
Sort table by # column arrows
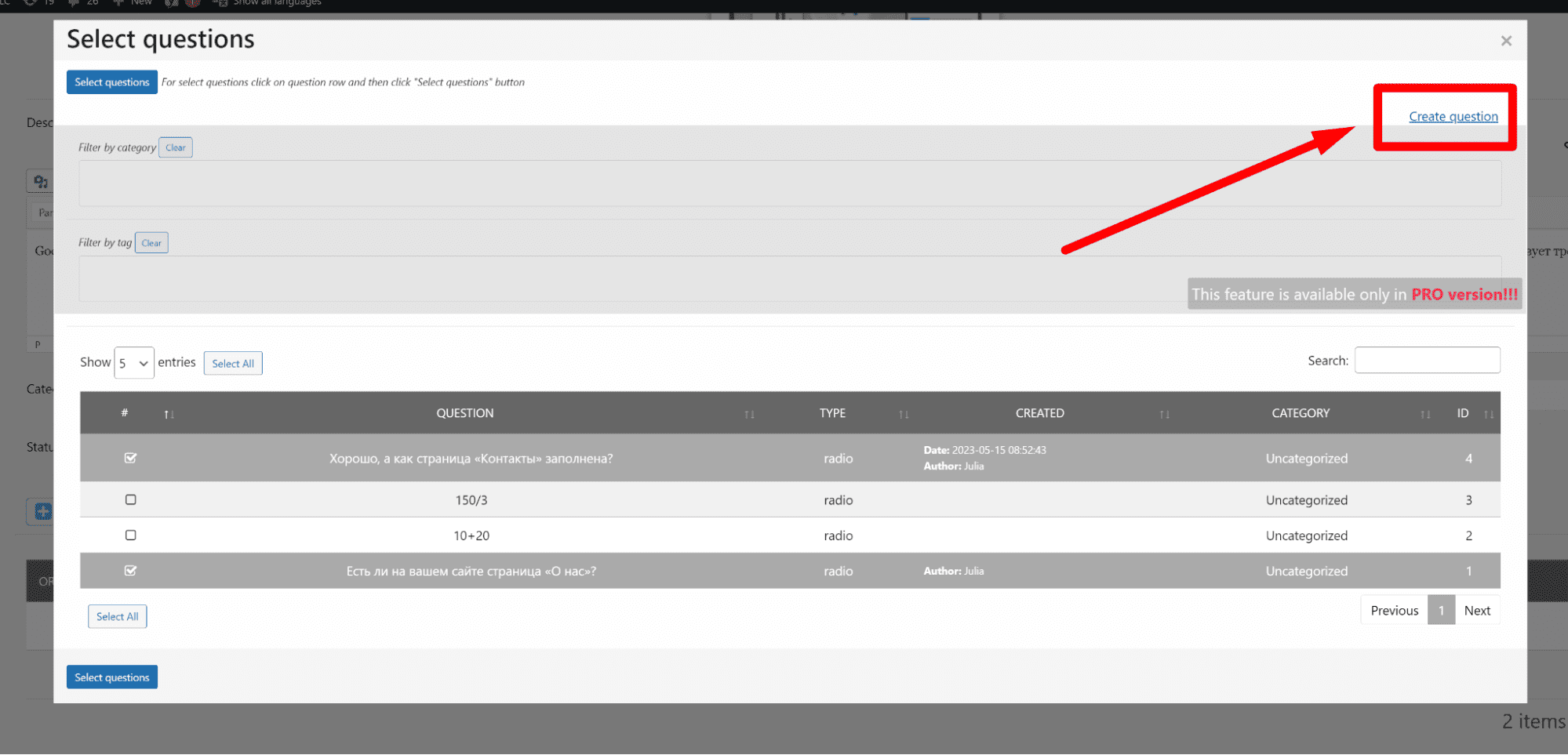point(169,414)
